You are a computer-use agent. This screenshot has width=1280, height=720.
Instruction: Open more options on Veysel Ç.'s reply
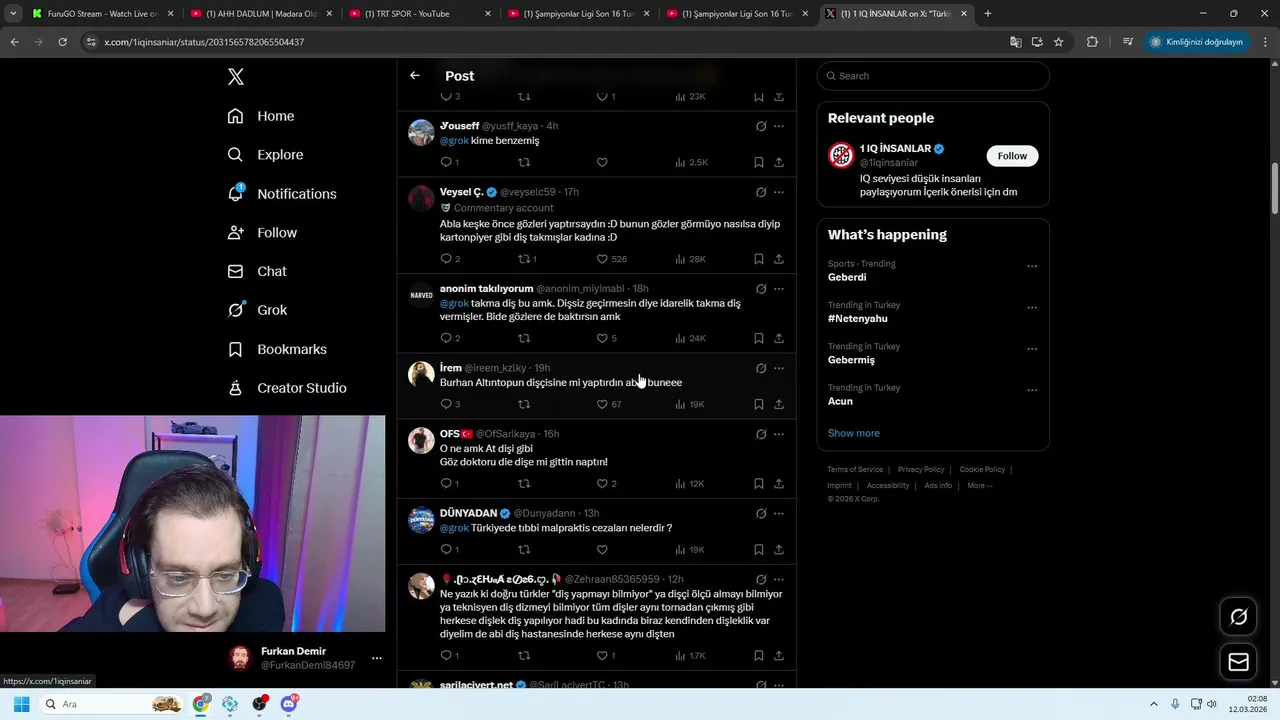point(779,192)
